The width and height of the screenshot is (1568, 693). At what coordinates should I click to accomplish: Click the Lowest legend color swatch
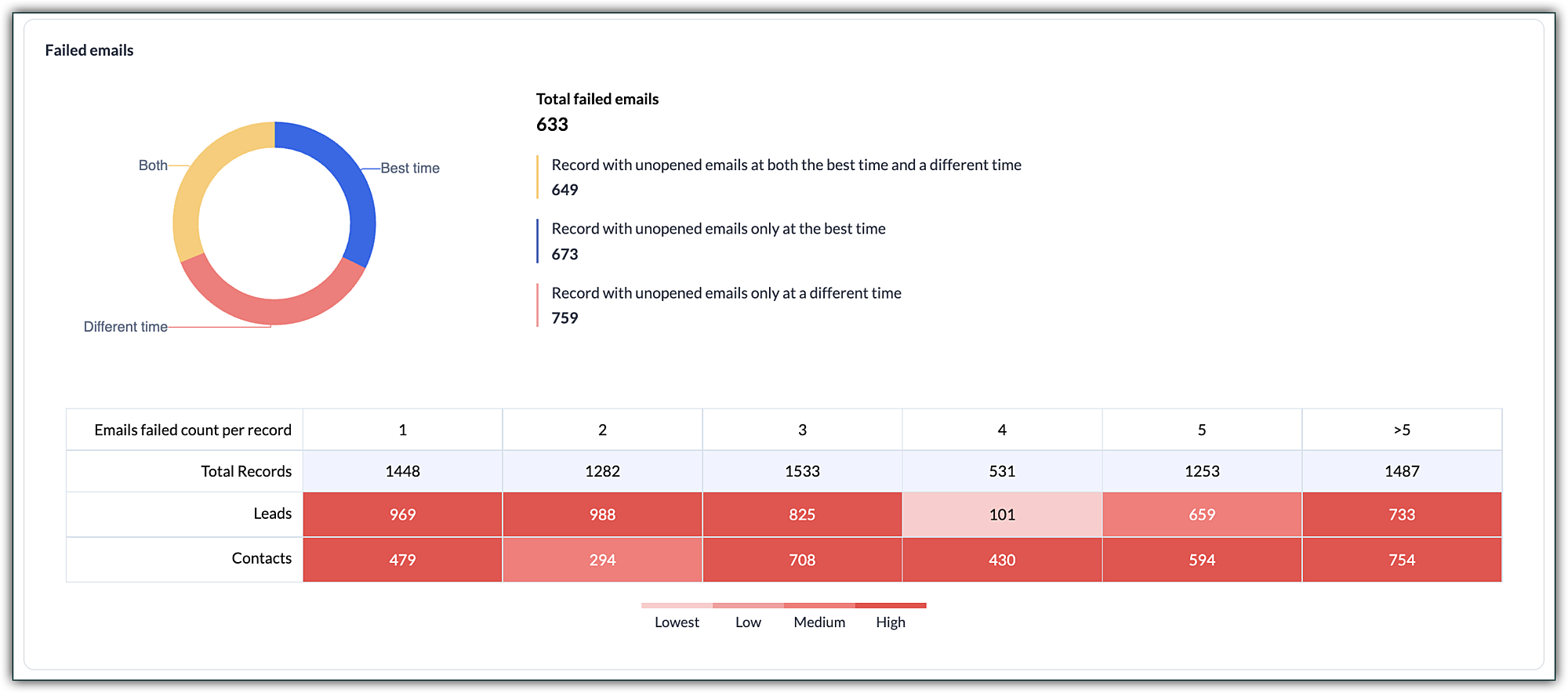point(677,605)
